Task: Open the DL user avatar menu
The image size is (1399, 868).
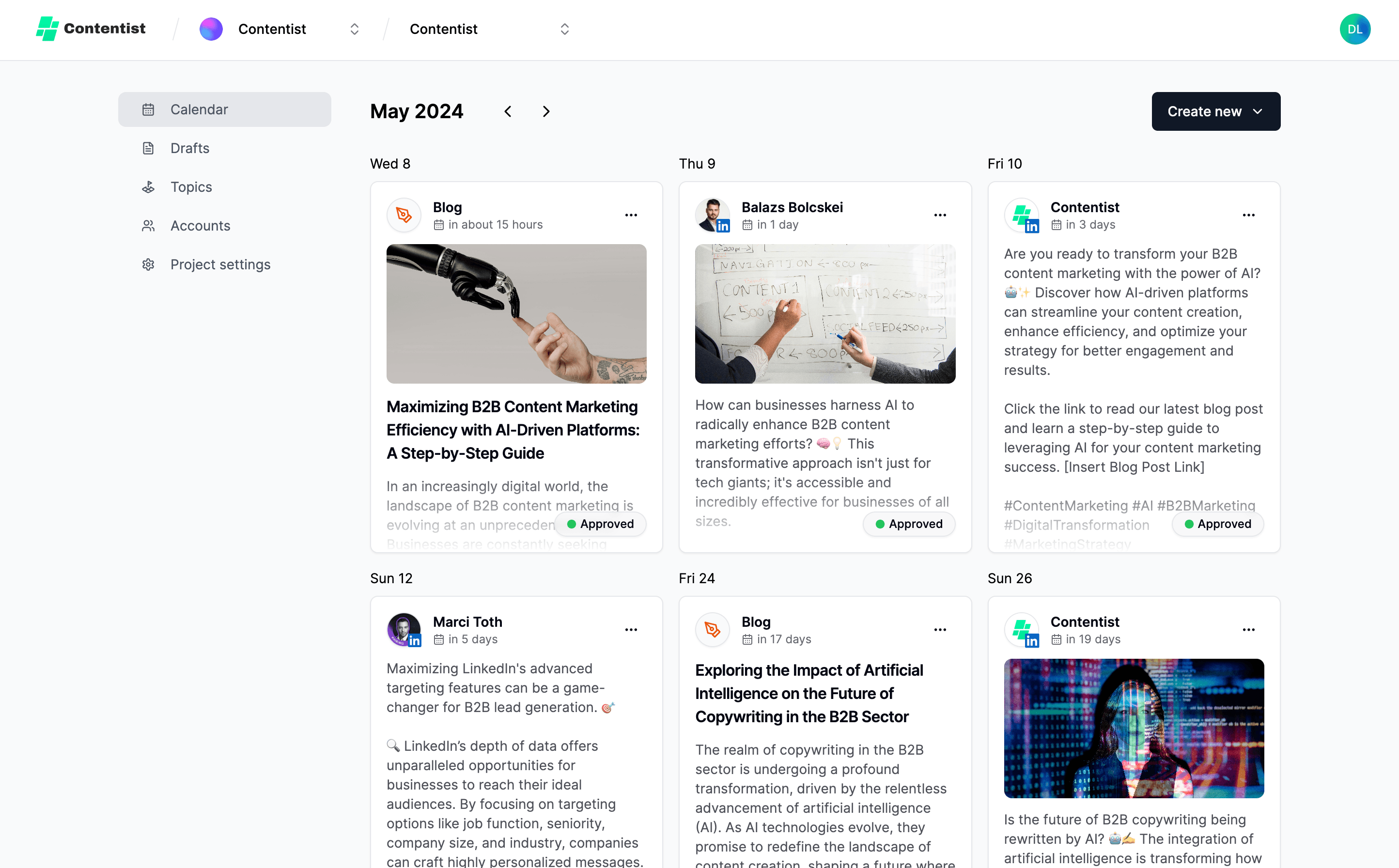Action: tap(1354, 29)
